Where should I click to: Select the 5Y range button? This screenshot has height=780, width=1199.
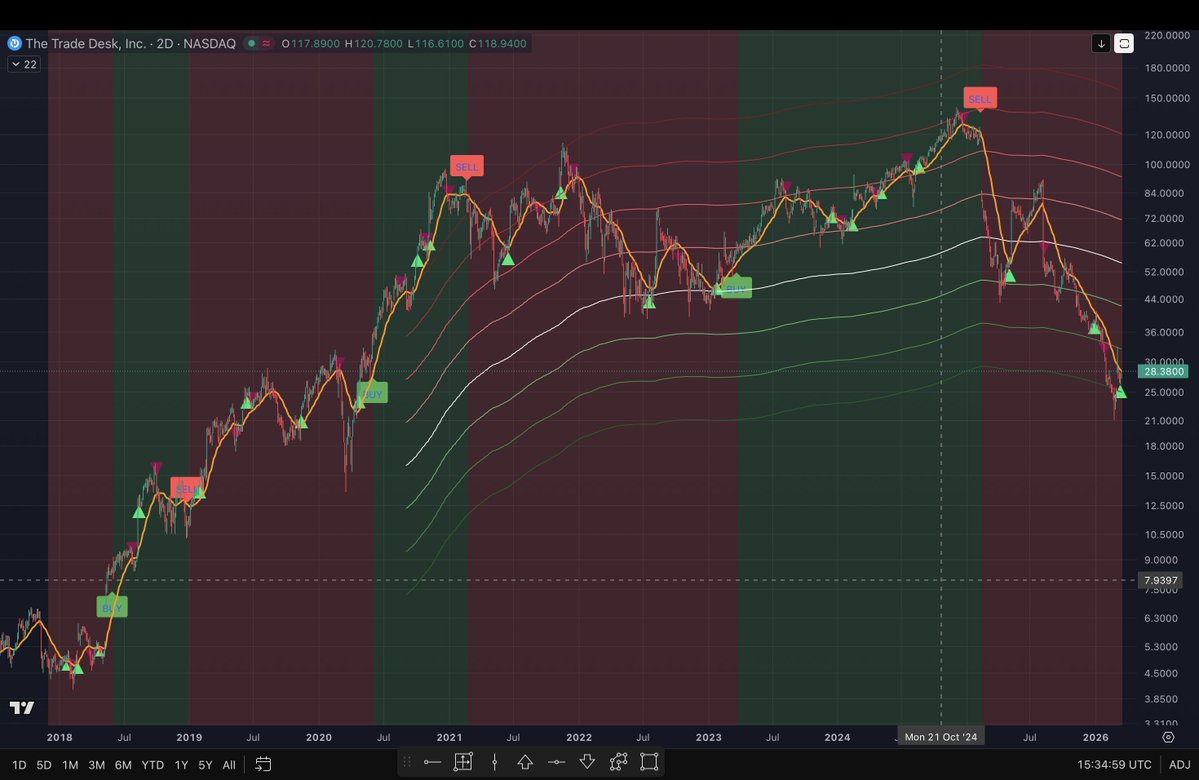tap(205, 765)
